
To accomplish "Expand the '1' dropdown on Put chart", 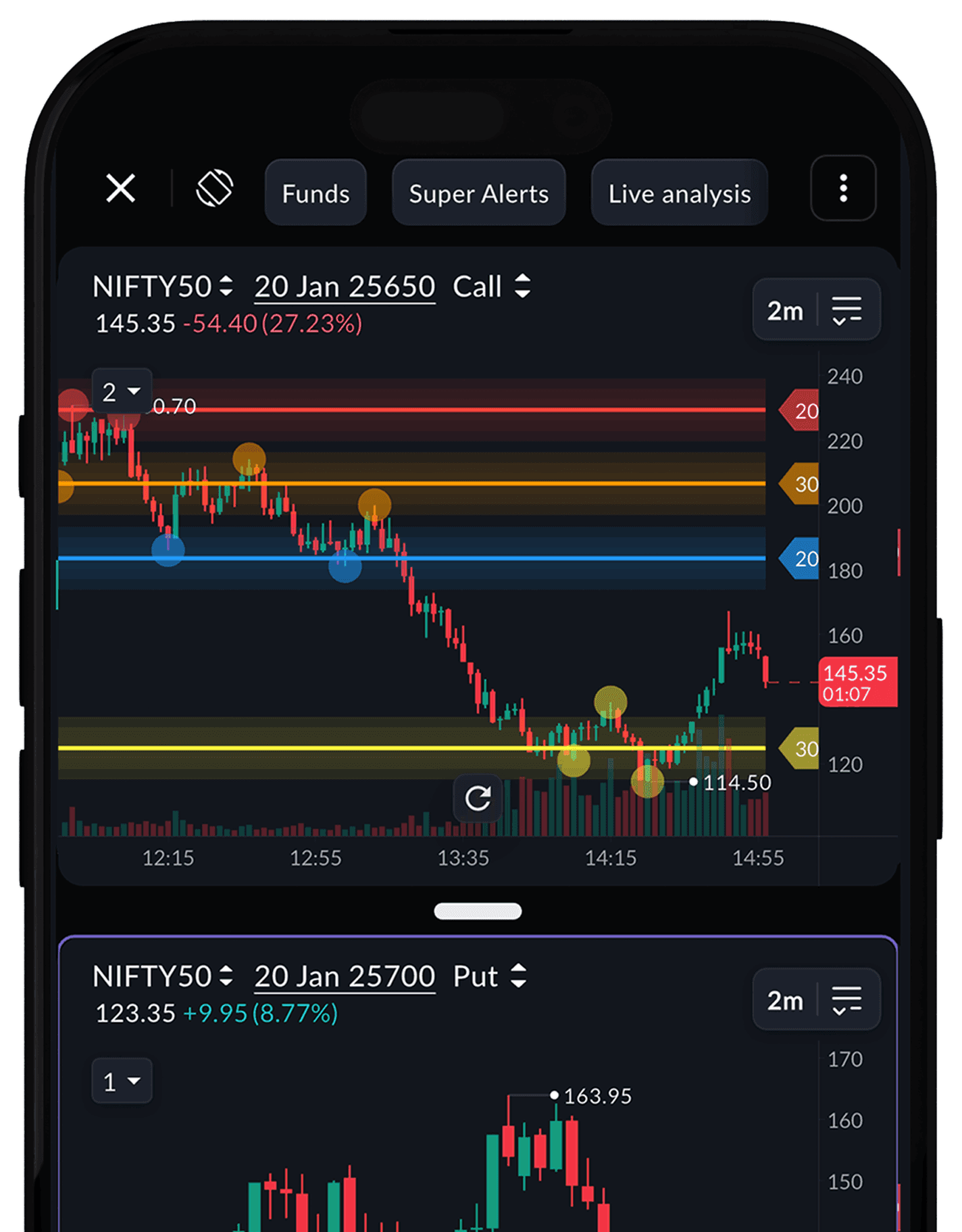I will point(122,1081).
